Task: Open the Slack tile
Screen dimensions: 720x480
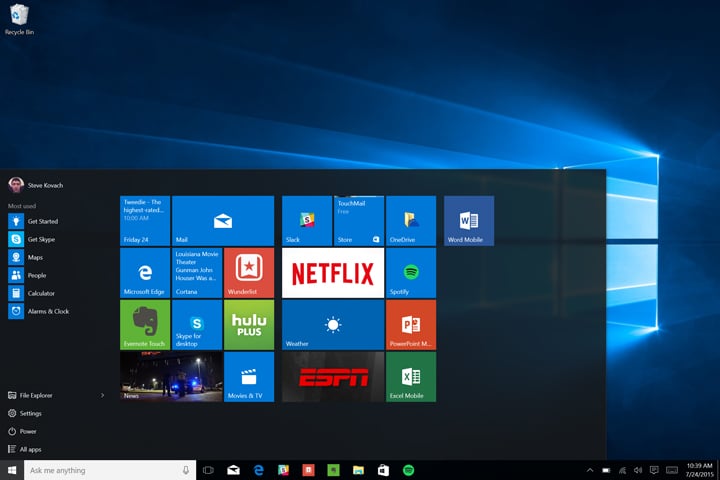Action: pyautogui.click(x=306, y=221)
